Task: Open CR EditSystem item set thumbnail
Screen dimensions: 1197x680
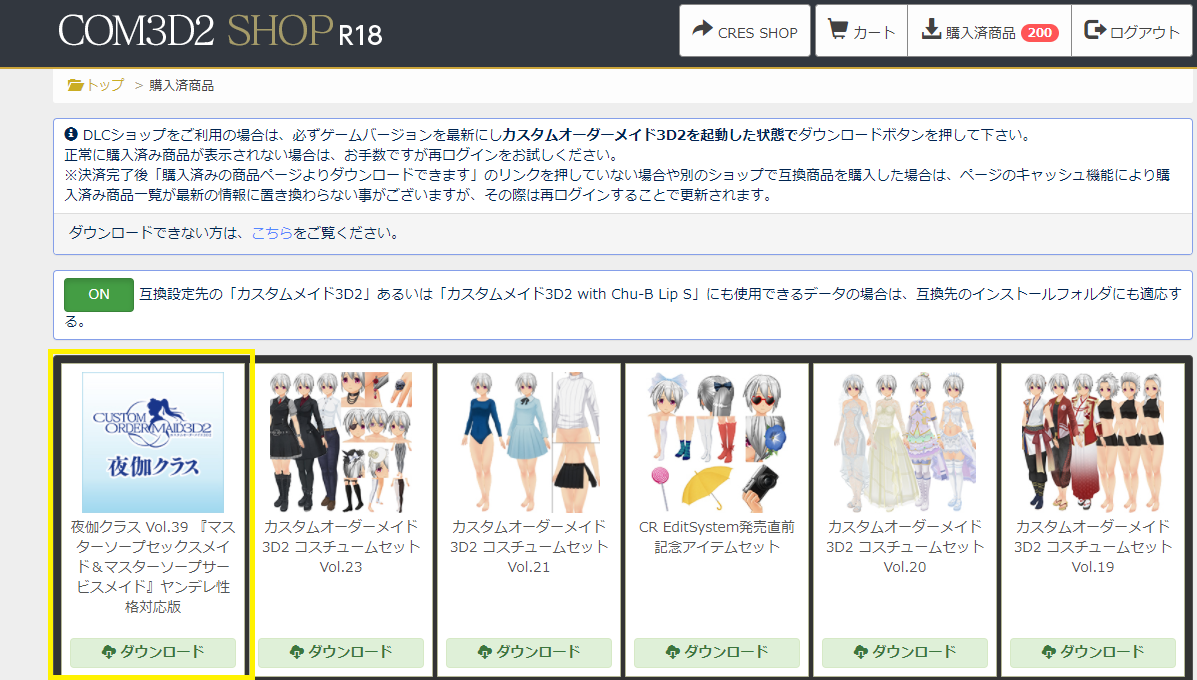Action: pyautogui.click(x=717, y=442)
